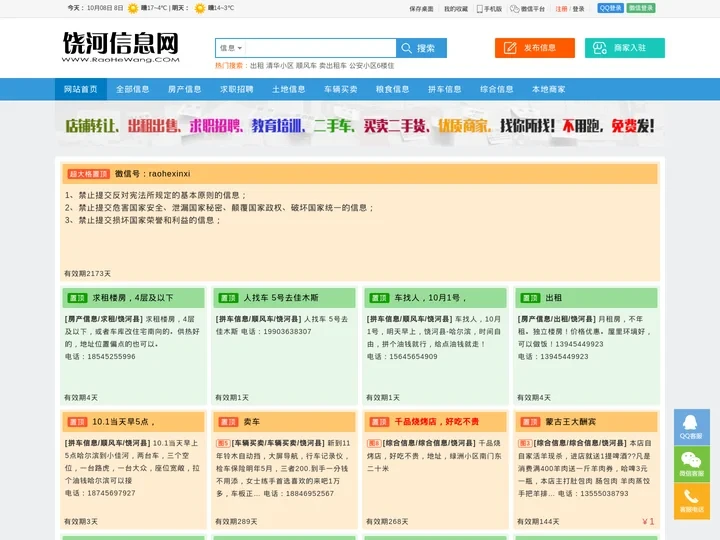720x540 pixels.
Task: Click the green 商家入驻 button
Action: point(624,48)
